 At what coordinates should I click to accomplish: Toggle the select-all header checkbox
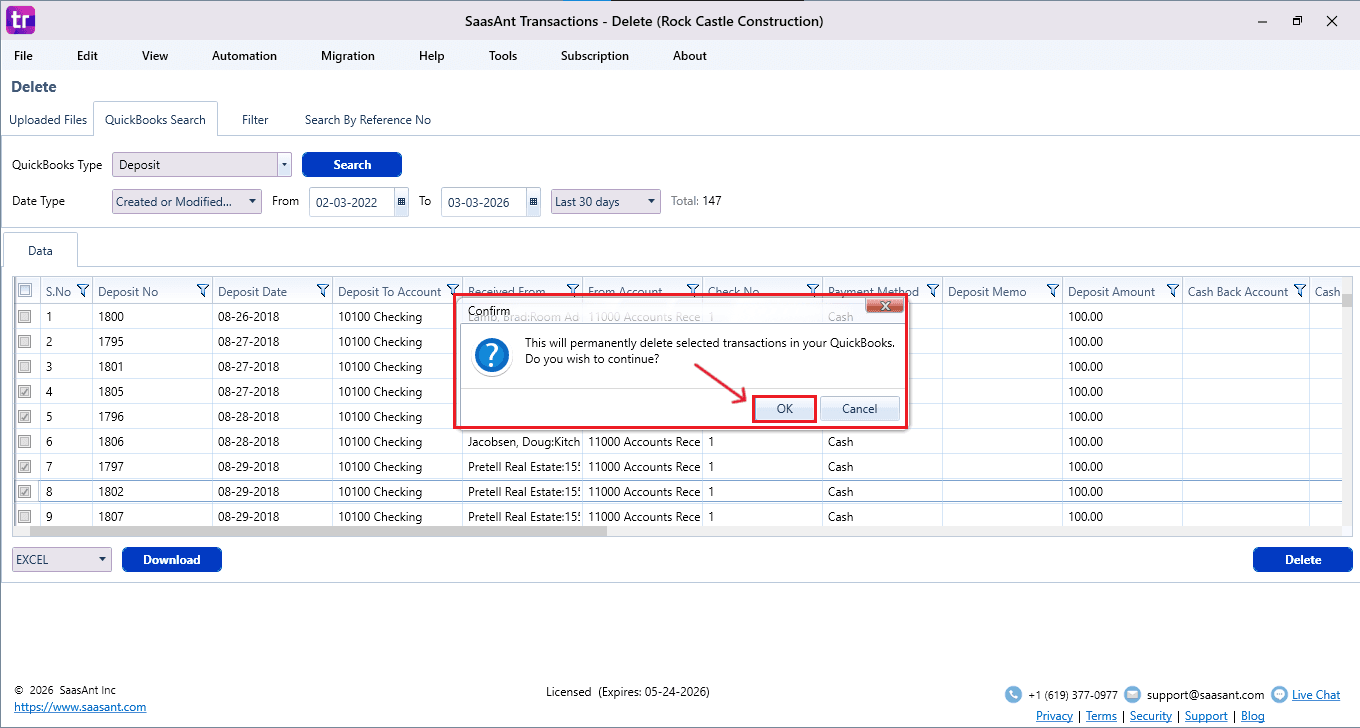(x=25, y=291)
